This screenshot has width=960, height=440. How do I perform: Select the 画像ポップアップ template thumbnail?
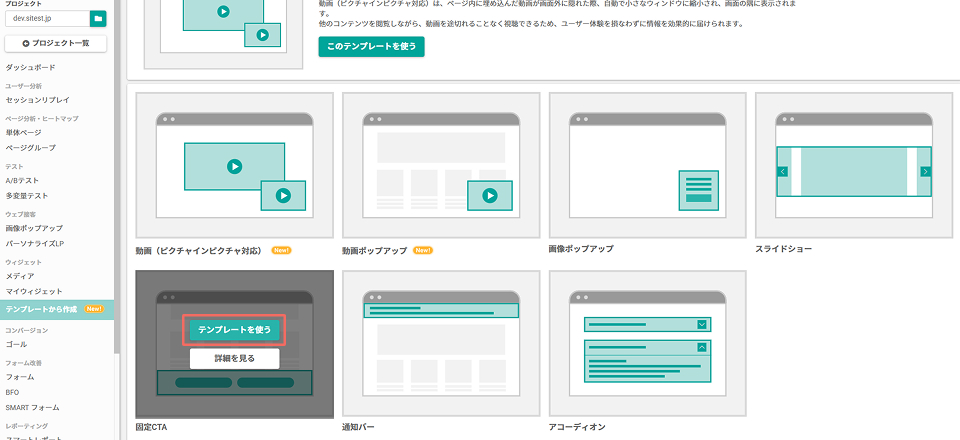tap(648, 165)
